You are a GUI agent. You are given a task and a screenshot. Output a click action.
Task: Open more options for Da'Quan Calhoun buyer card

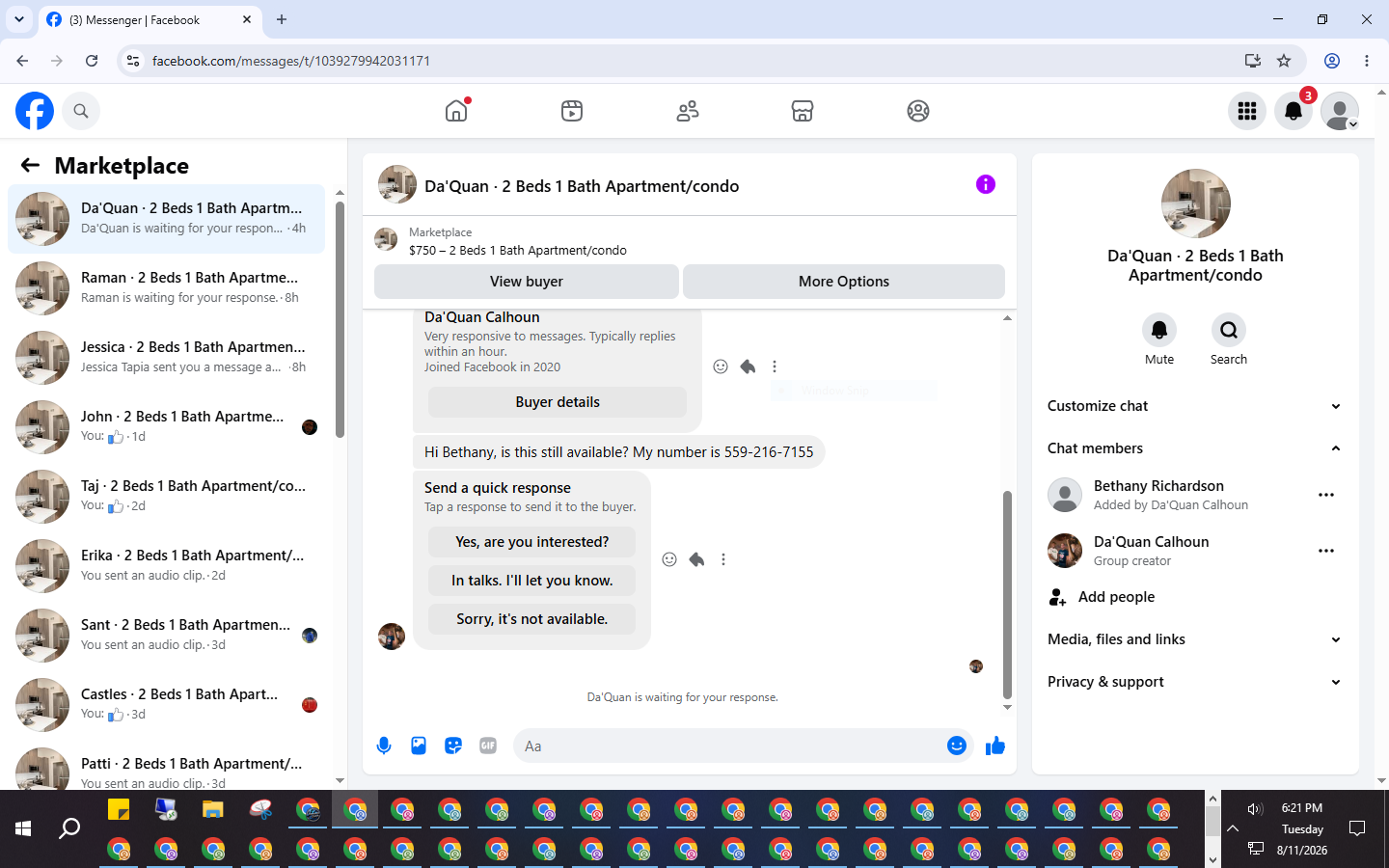click(775, 366)
